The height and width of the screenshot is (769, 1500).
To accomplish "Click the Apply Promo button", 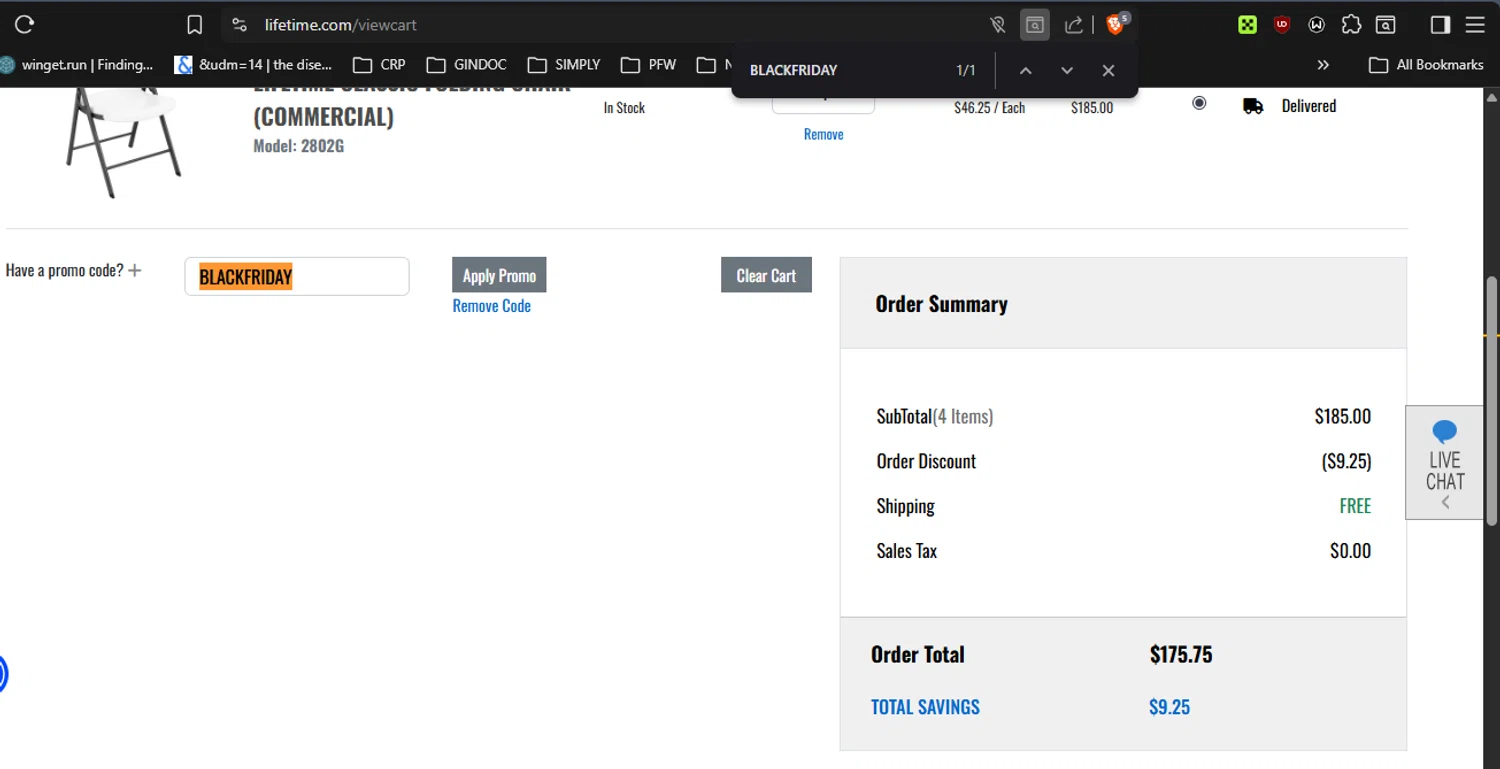I will tap(499, 275).
